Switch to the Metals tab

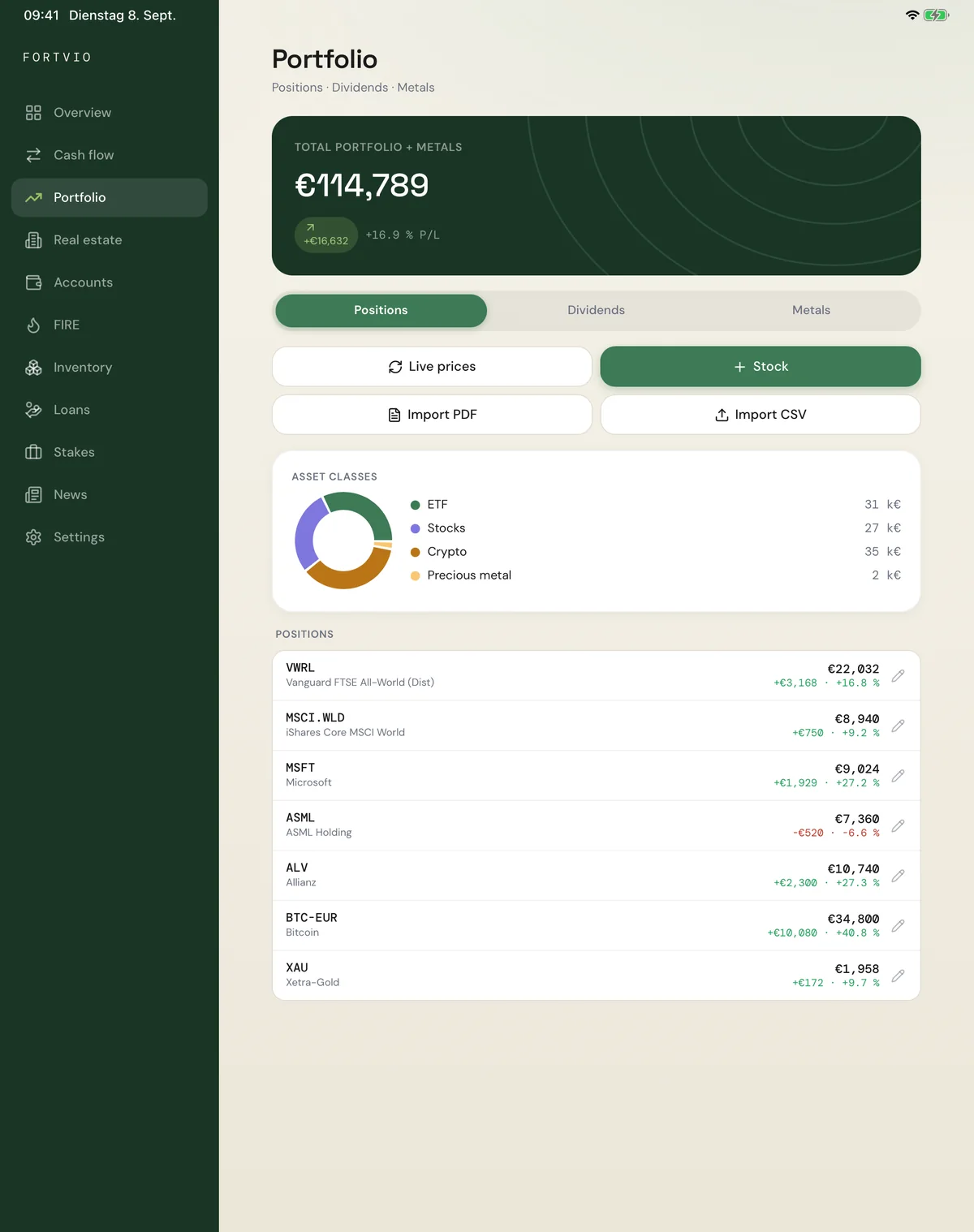(x=811, y=311)
